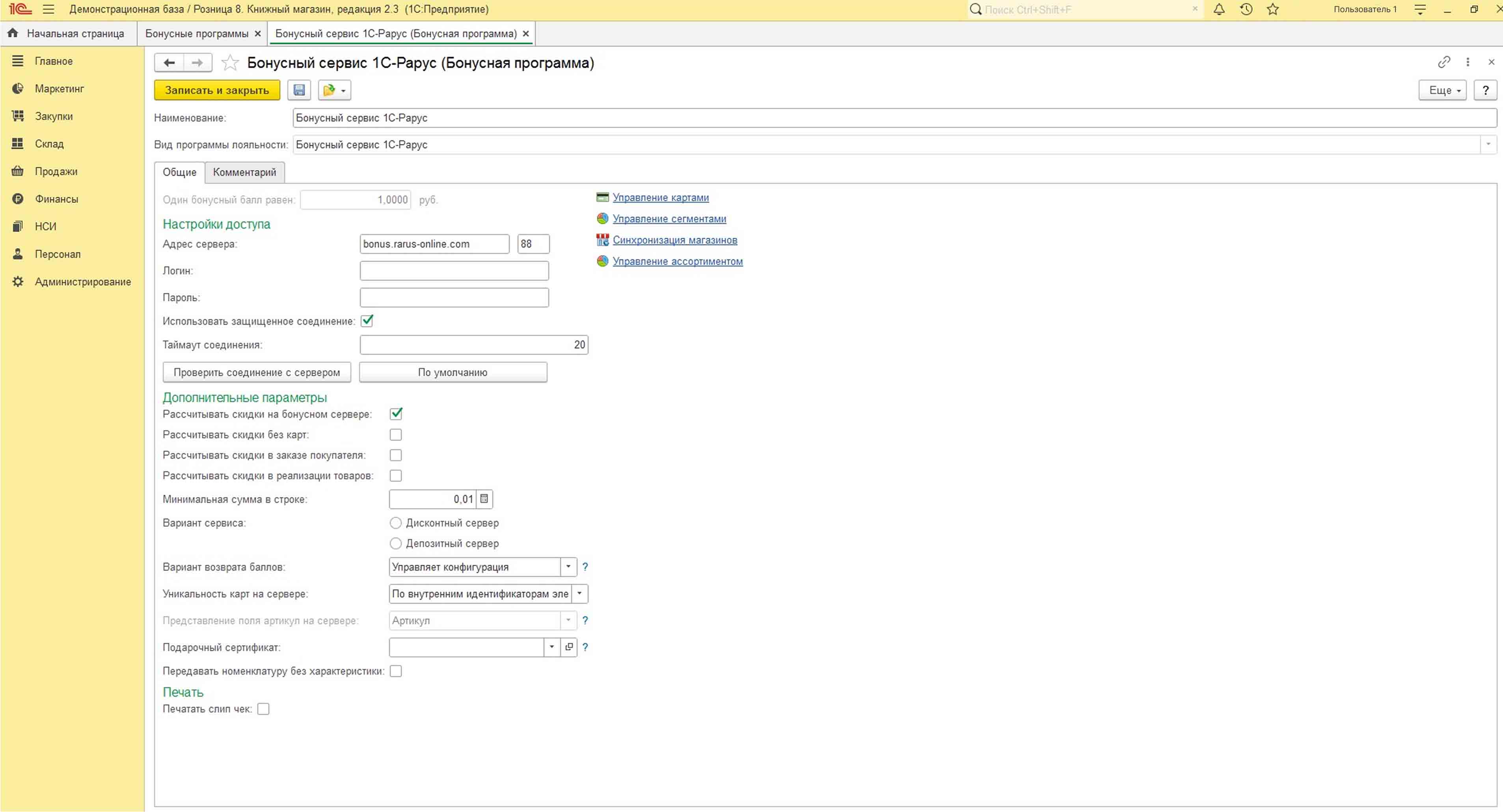Save with floppy disk icon
Screen dimensions: 1503x812
(x=299, y=90)
